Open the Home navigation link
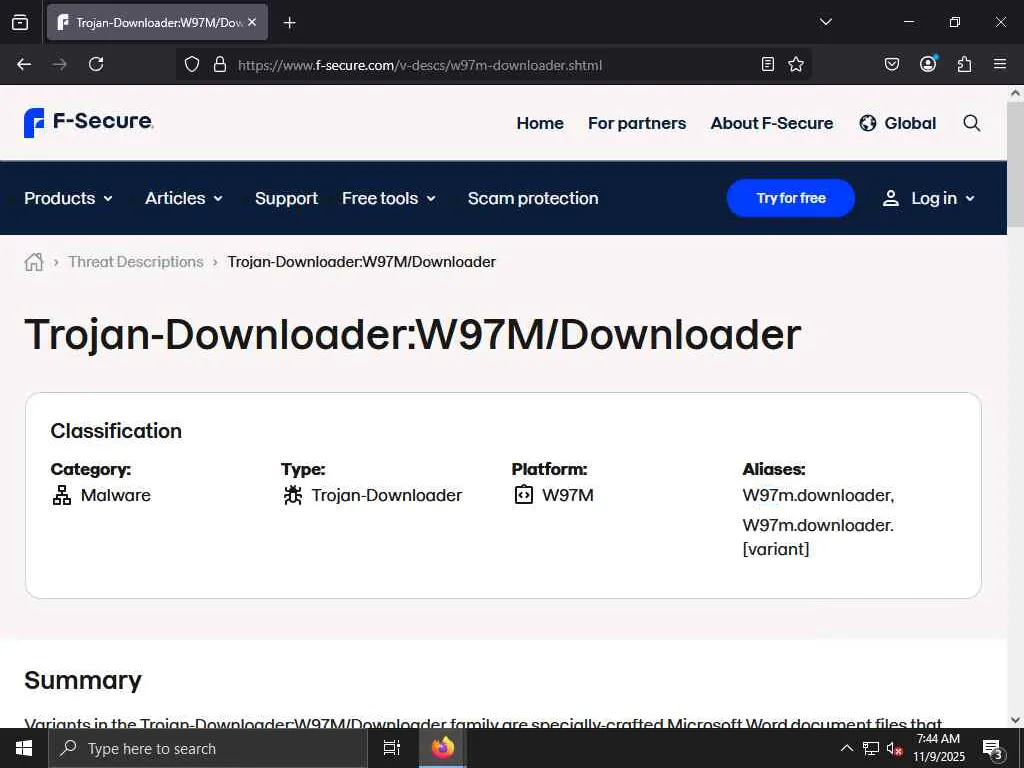This screenshot has height=768, width=1024. 539,123
